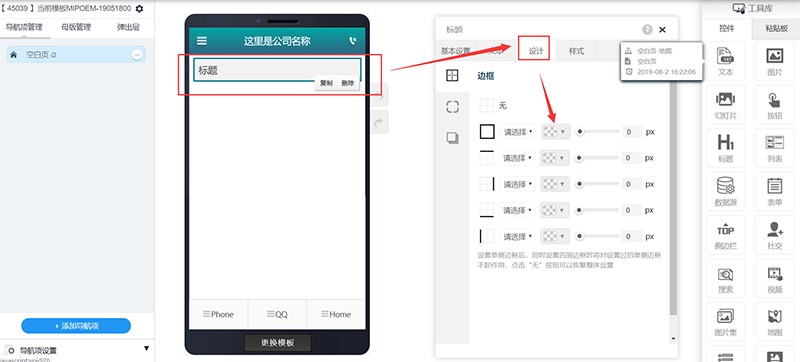
Task: Open color picker for right border
Action: pyautogui.click(x=555, y=184)
